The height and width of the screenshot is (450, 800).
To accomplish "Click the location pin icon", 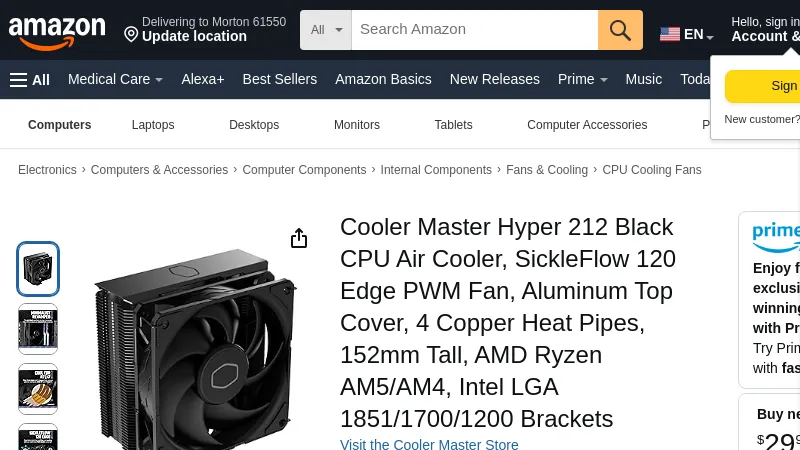I will pyautogui.click(x=131, y=35).
